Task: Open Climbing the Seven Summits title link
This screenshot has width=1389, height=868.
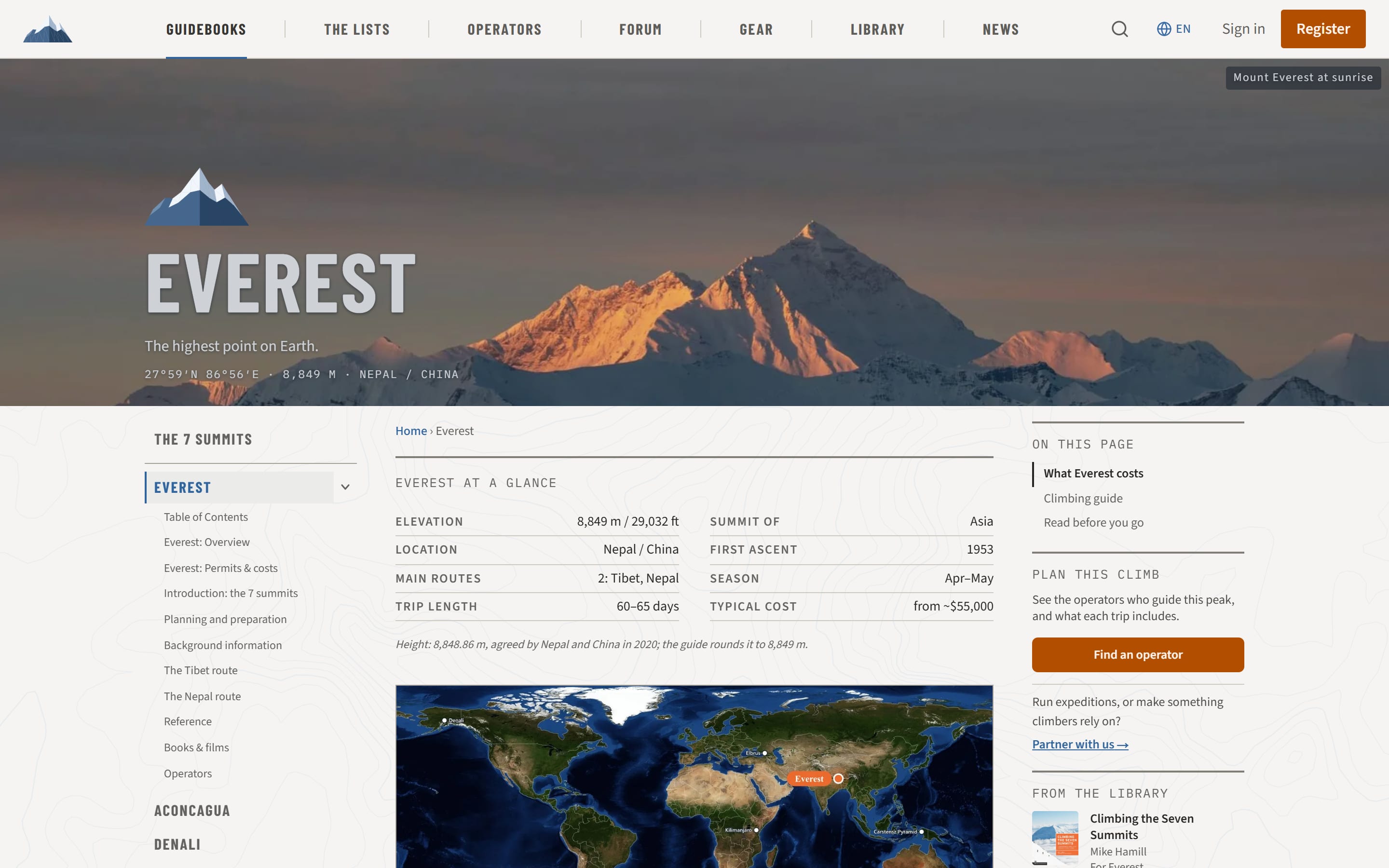Action: (1142, 827)
